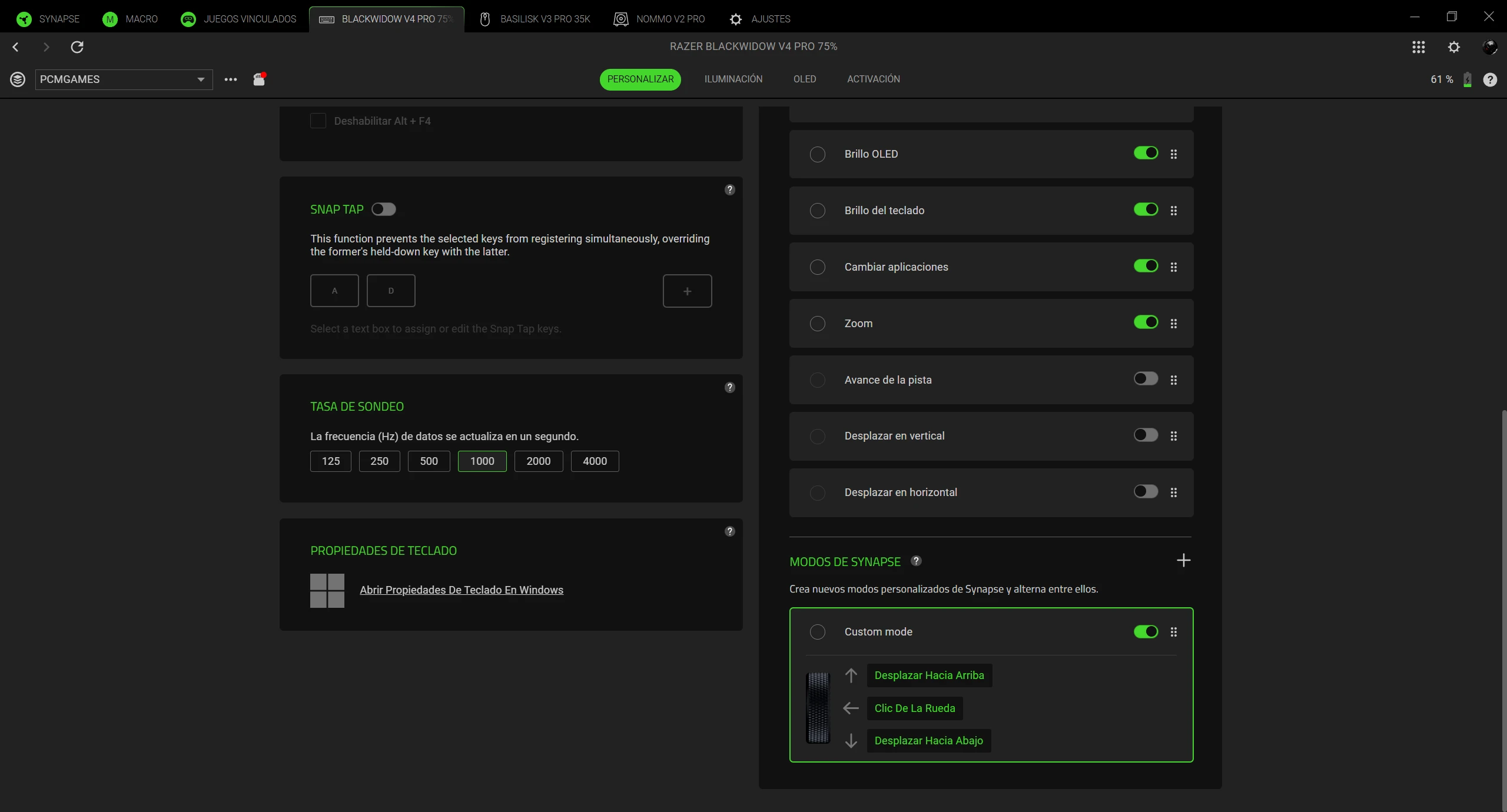Screen dimensions: 1507x812
Task: Click the battery status icon
Action: [1468, 79]
